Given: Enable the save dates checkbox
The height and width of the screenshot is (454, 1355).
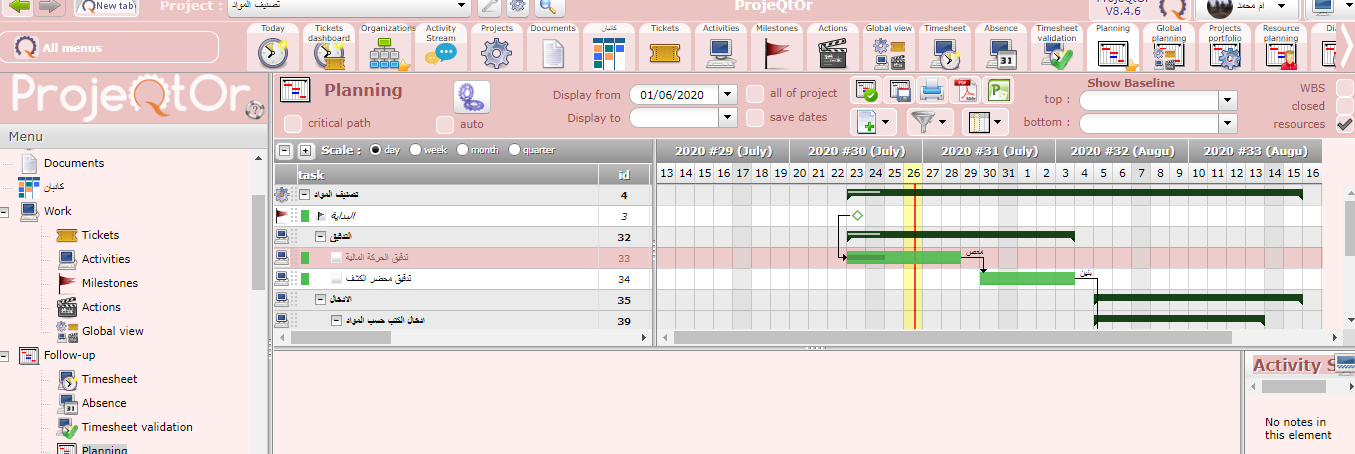Looking at the screenshot, I should coord(755,118).
